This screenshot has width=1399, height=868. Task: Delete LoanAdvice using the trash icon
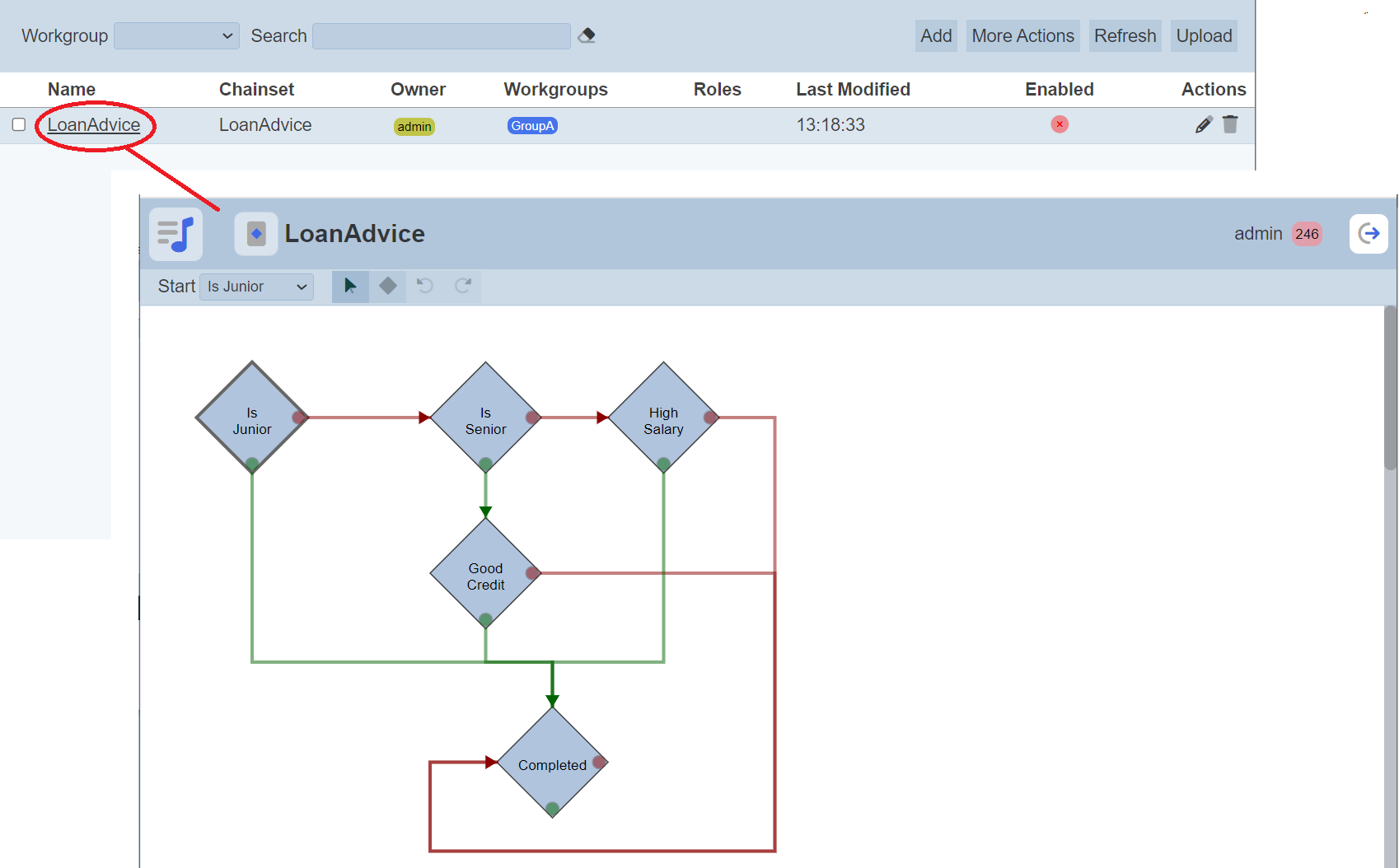coord(1230,124)
